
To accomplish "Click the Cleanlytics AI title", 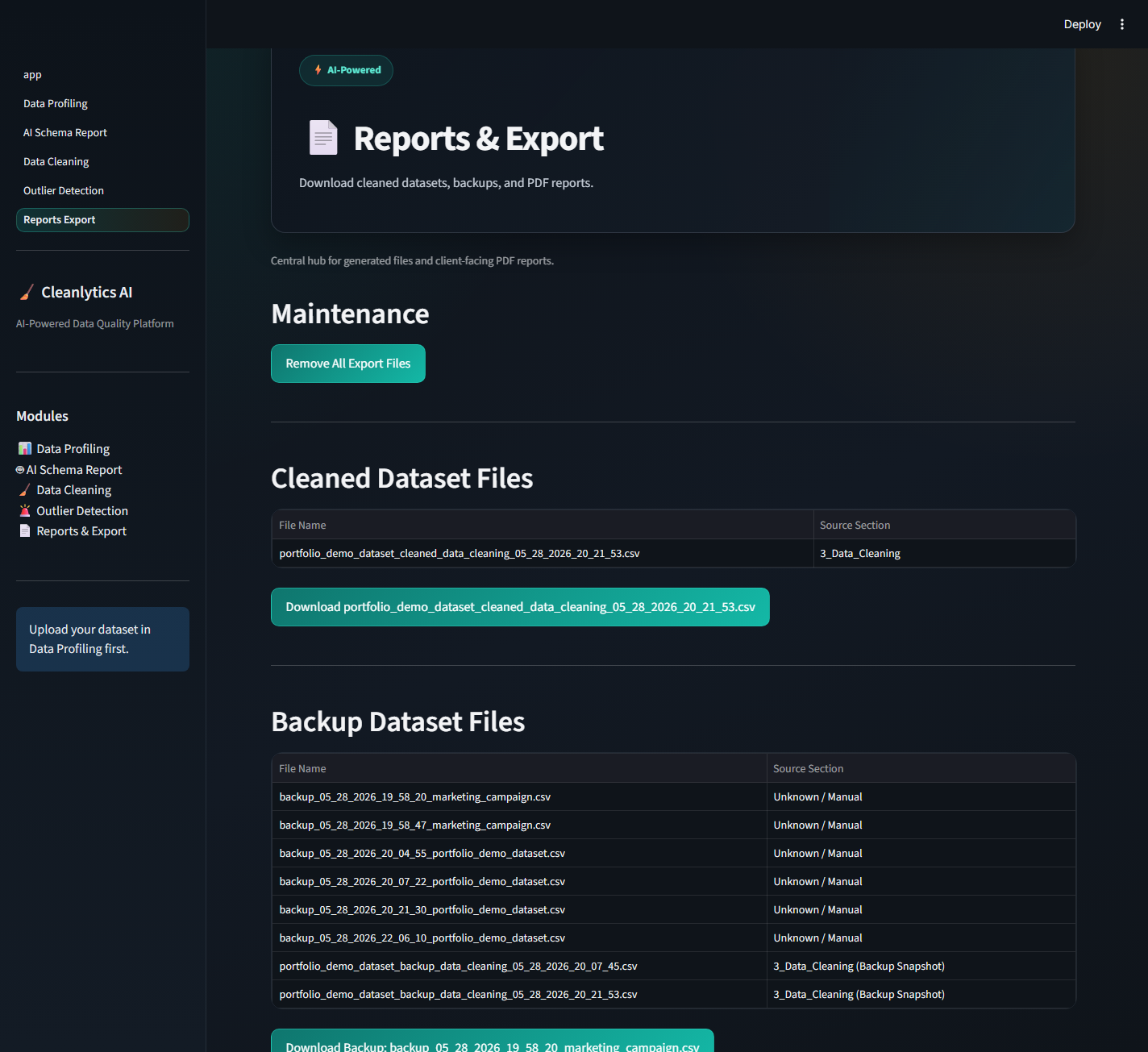I will click(x=87, y=293).
